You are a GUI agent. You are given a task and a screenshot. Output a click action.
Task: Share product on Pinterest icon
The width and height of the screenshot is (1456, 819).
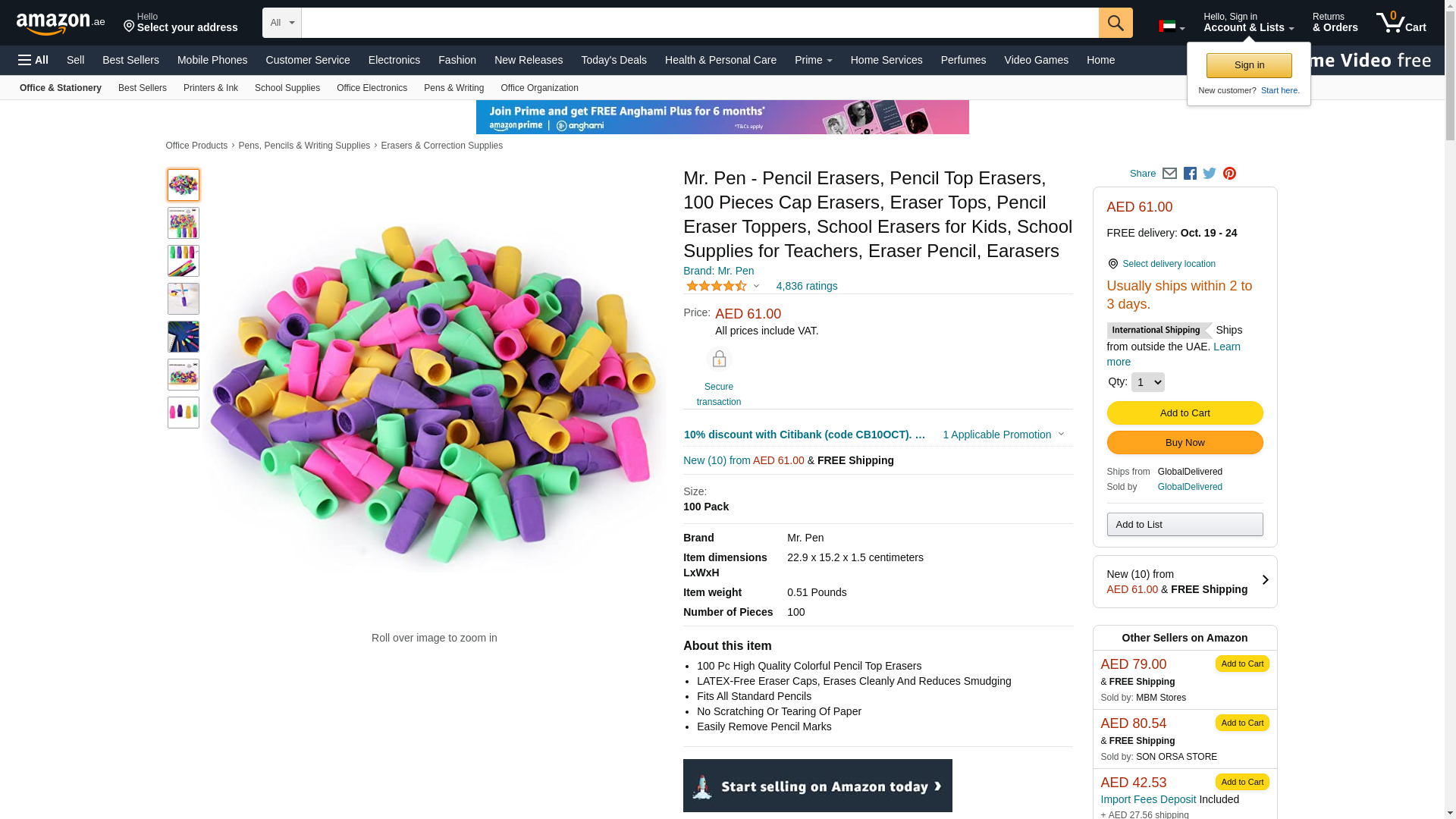[1229, 174]
